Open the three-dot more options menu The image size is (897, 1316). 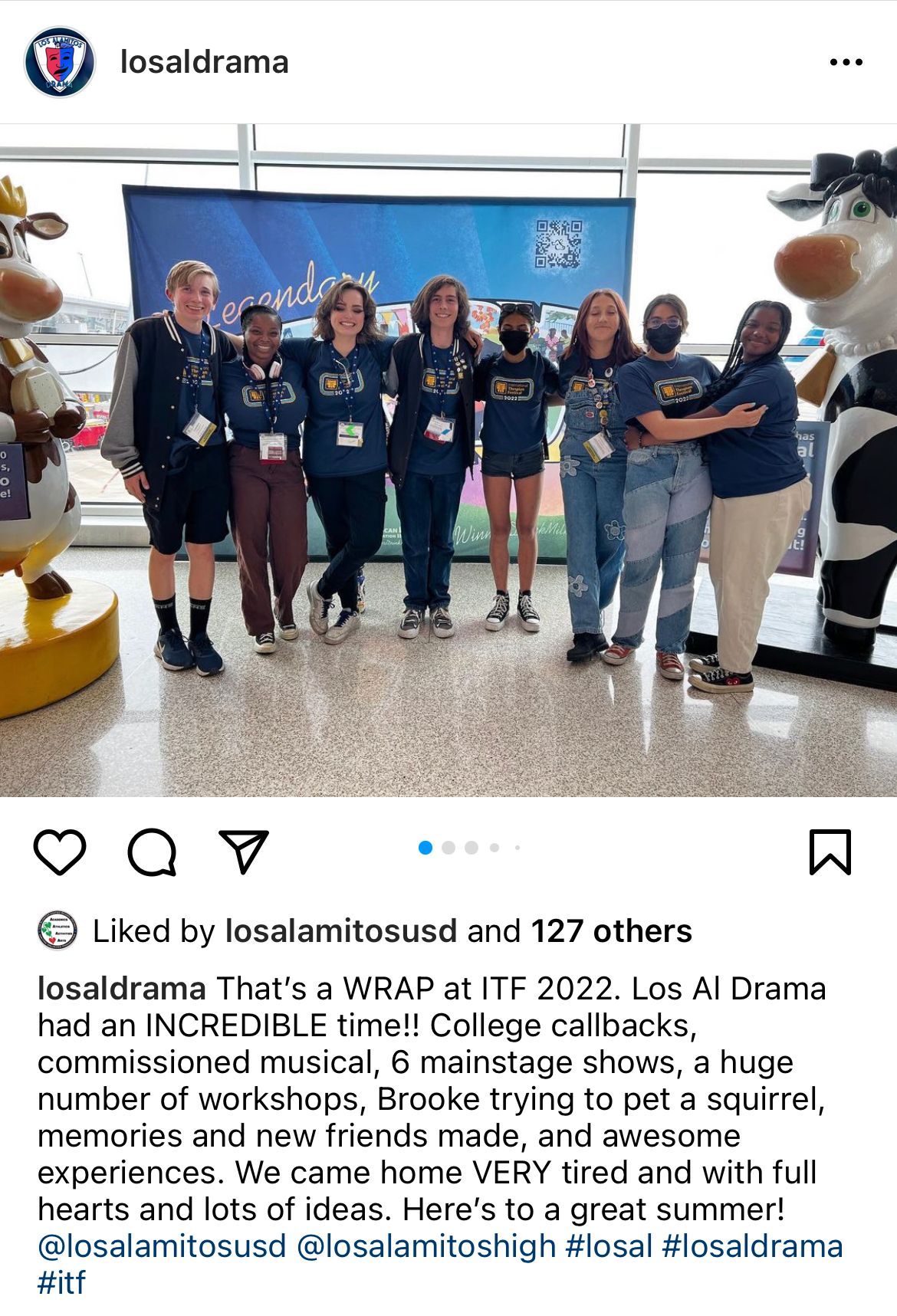(846, 62)
